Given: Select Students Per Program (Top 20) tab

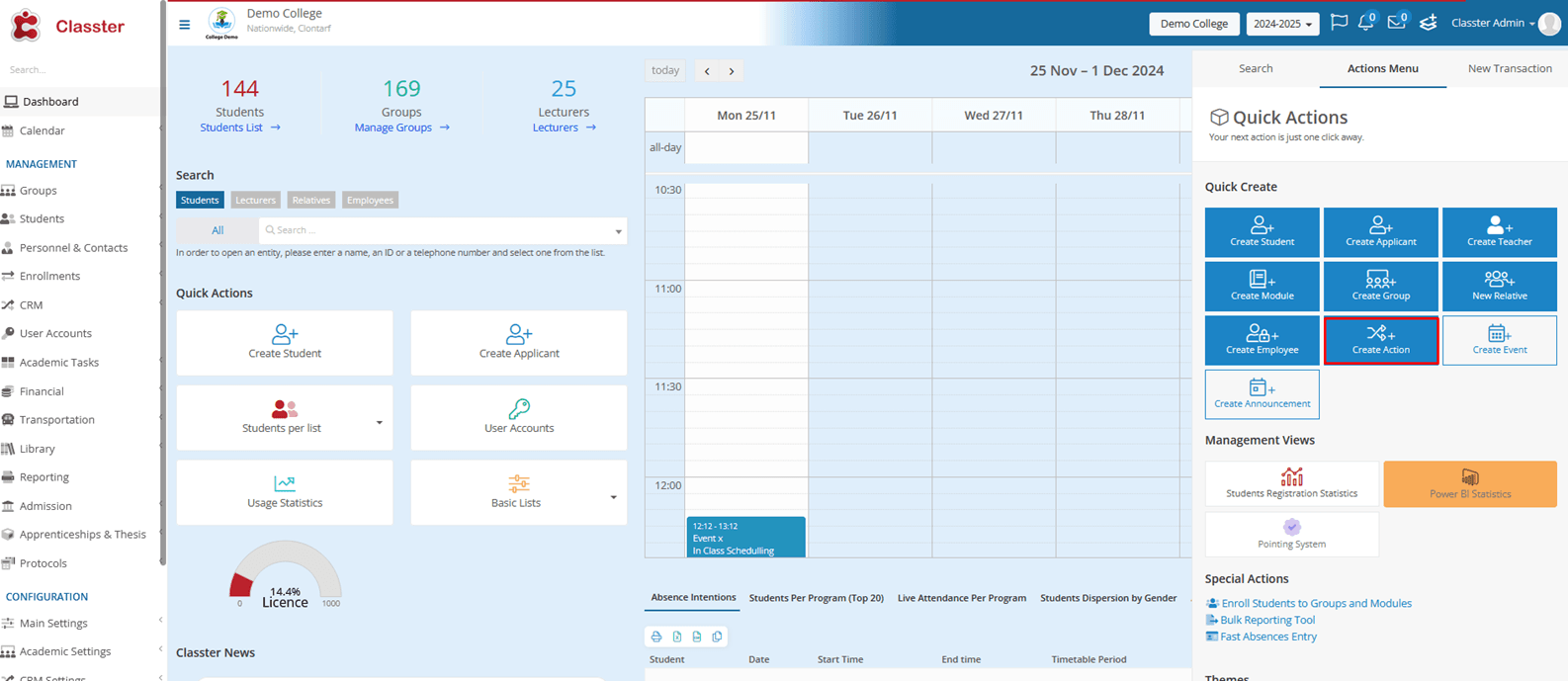Looking at the screenshot, I should pos(816,598).
